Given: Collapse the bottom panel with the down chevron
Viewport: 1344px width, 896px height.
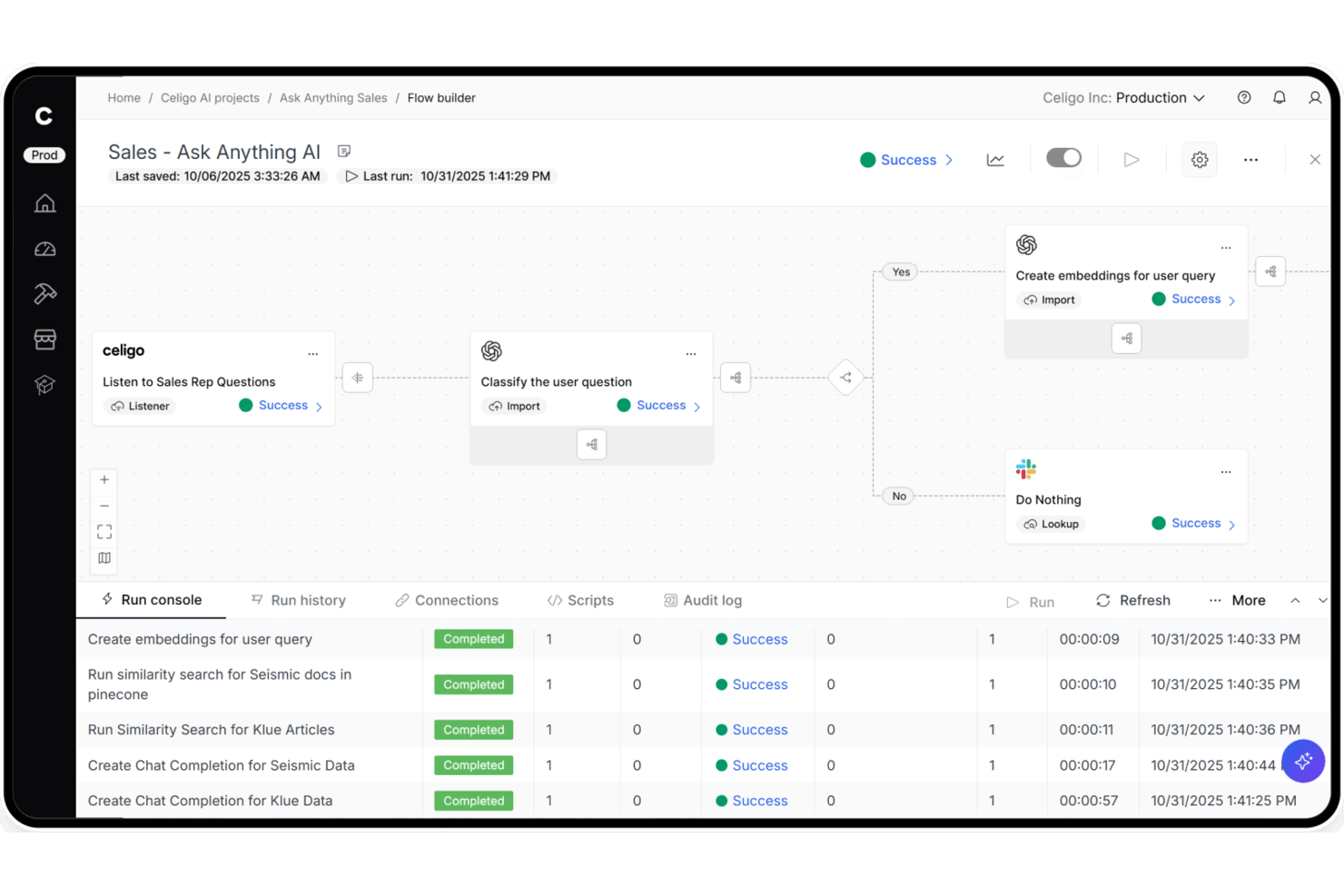Looking at the screenshot, I should tap(1323, 601).
